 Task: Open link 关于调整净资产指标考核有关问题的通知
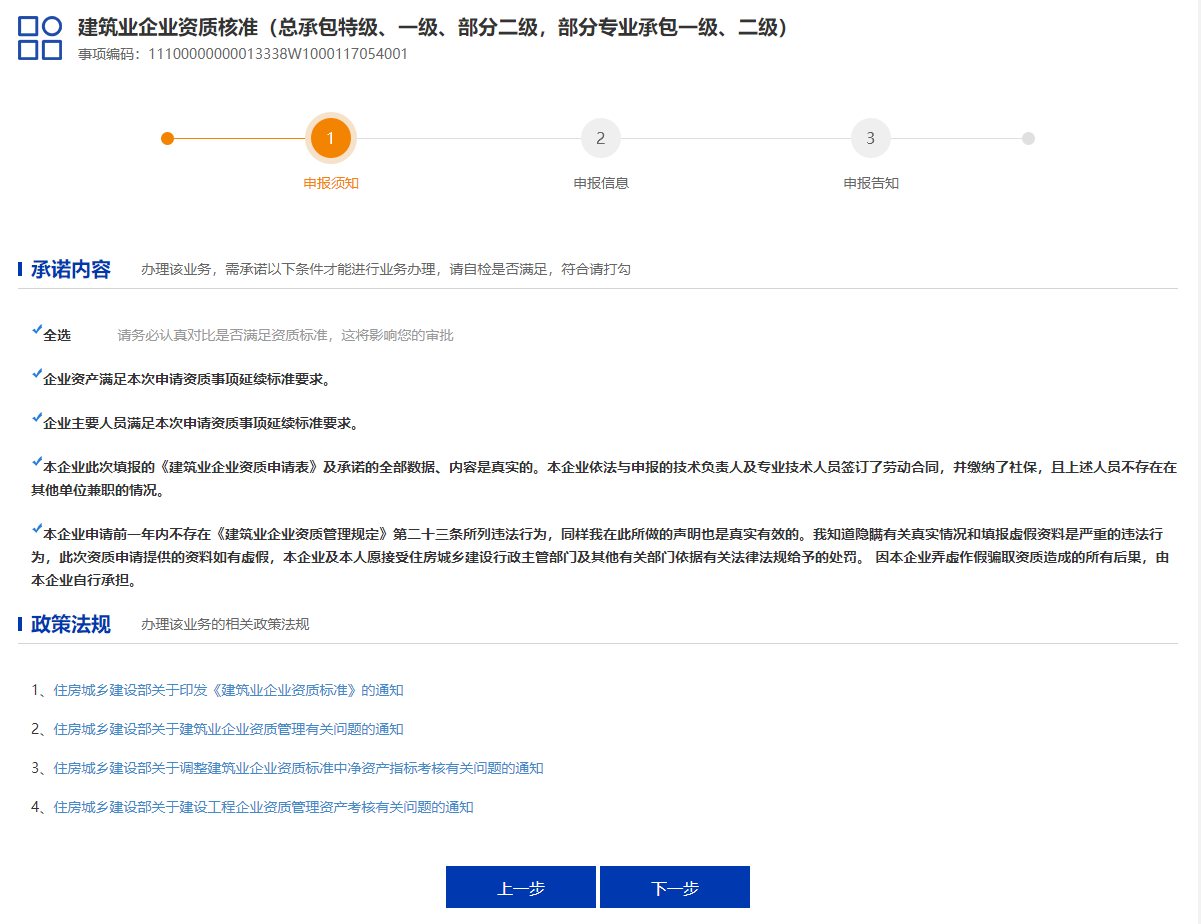point(298,768)
